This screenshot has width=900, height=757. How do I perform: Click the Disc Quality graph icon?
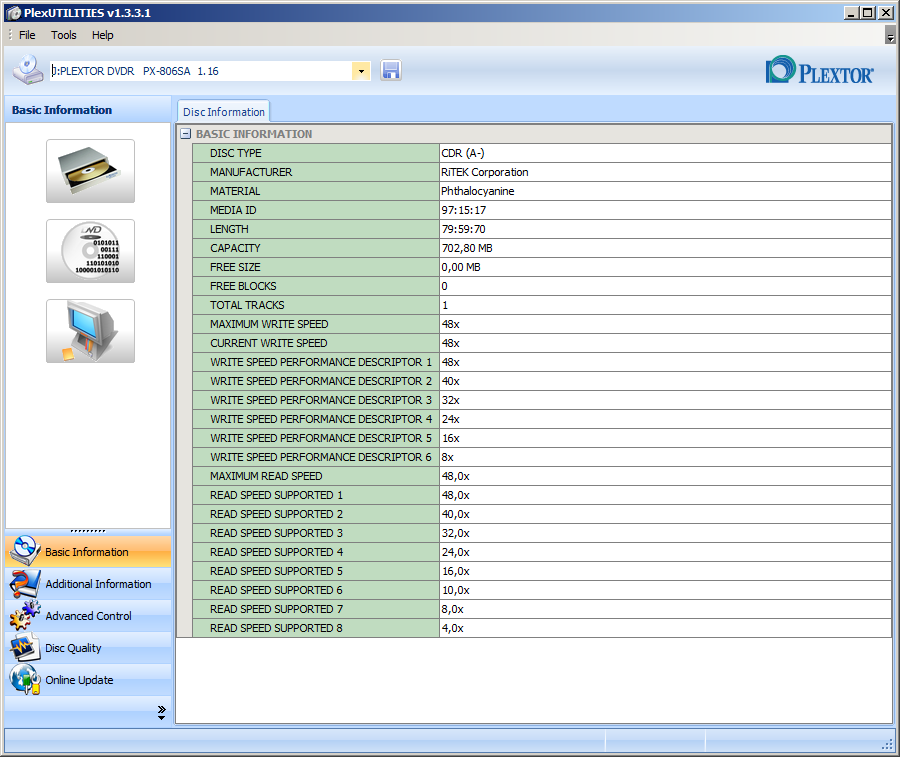(25, 647)
